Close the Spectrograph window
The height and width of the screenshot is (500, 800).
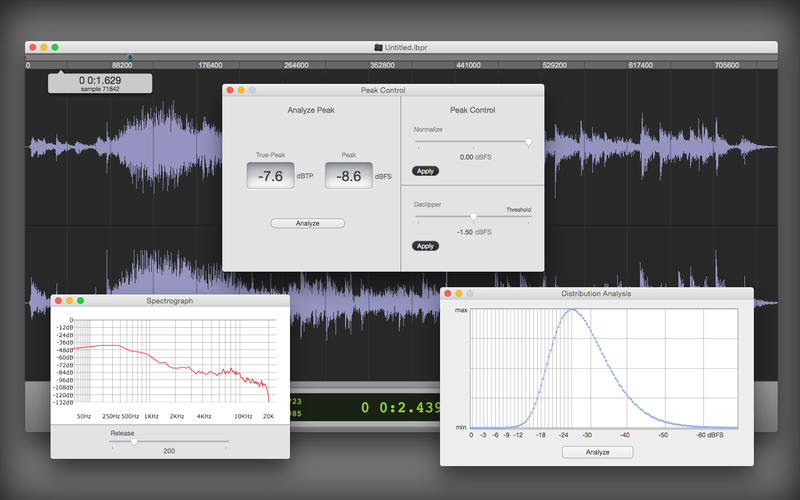tap(58, 301)
